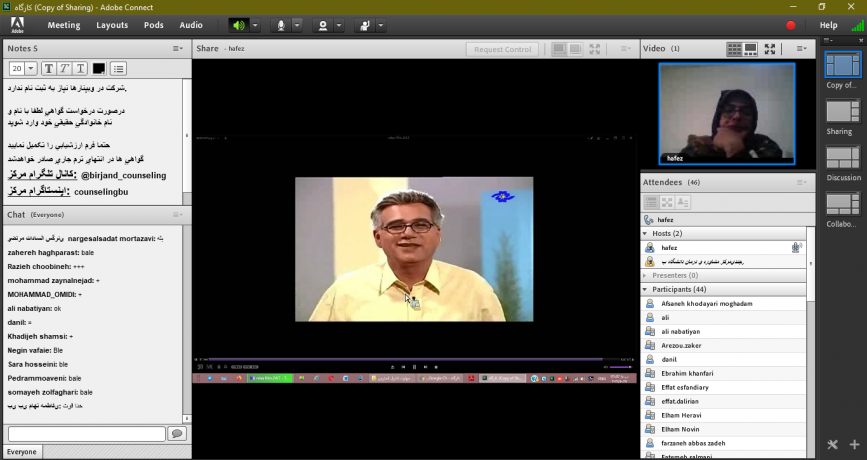
Task: Open the Help menu
Action: click(x=828, y=25)
